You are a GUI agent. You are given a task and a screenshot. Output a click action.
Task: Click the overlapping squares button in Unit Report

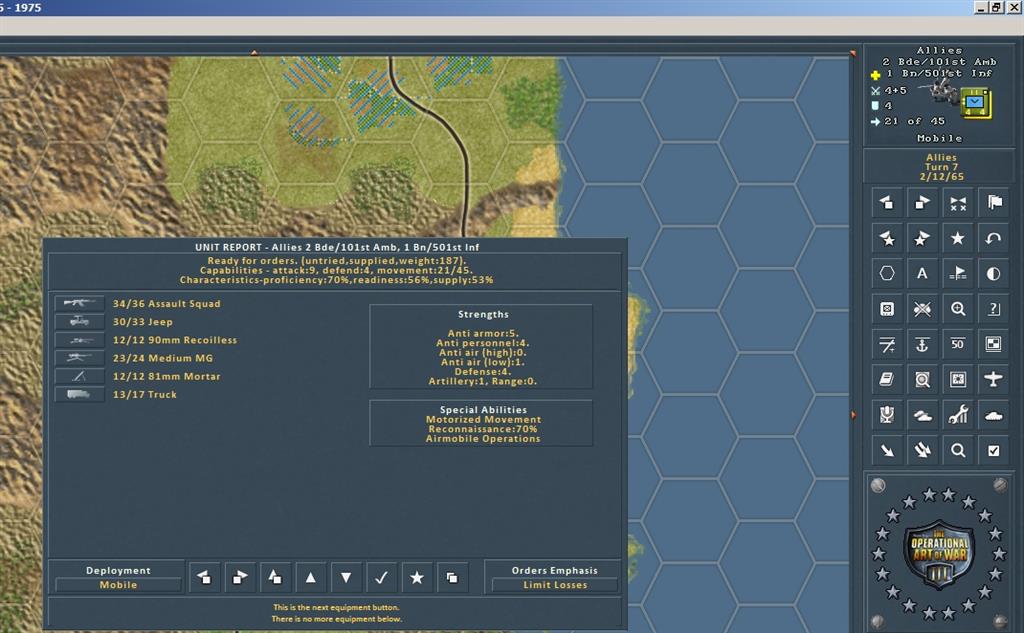(452, 577)
